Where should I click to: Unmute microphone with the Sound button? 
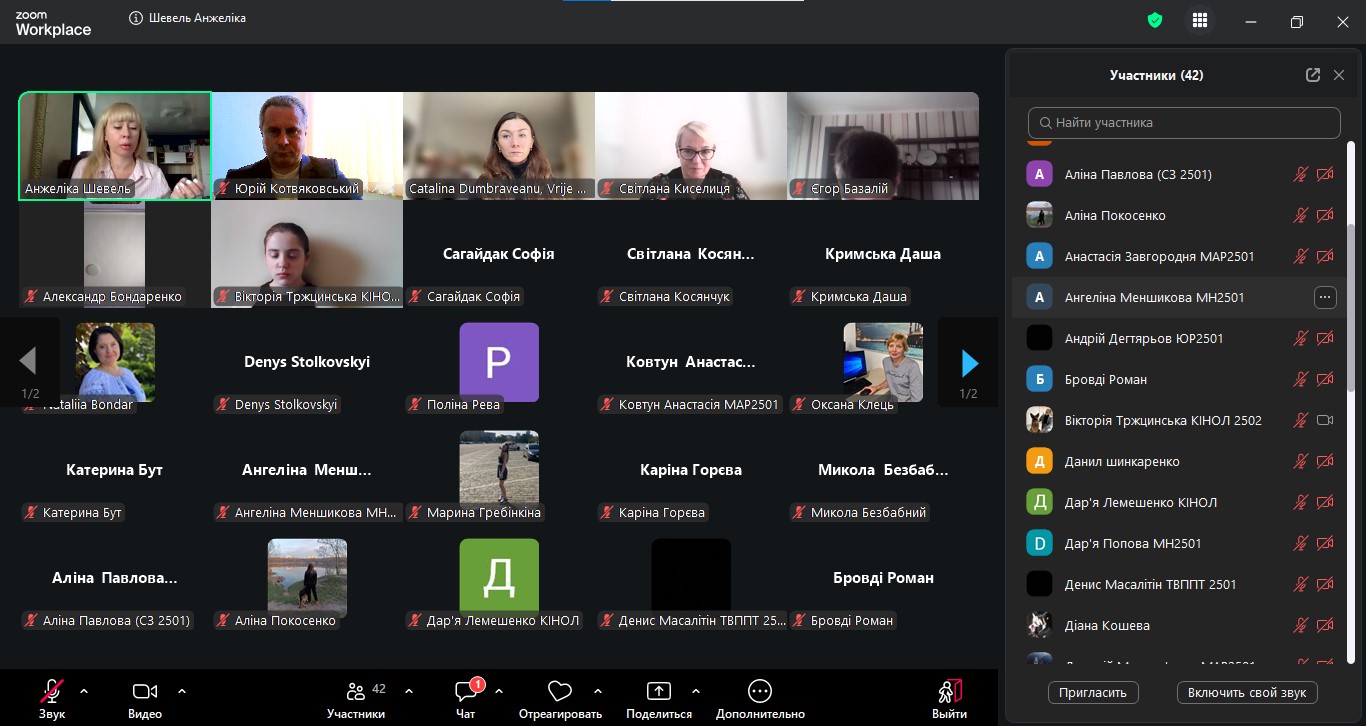(52, 692)
